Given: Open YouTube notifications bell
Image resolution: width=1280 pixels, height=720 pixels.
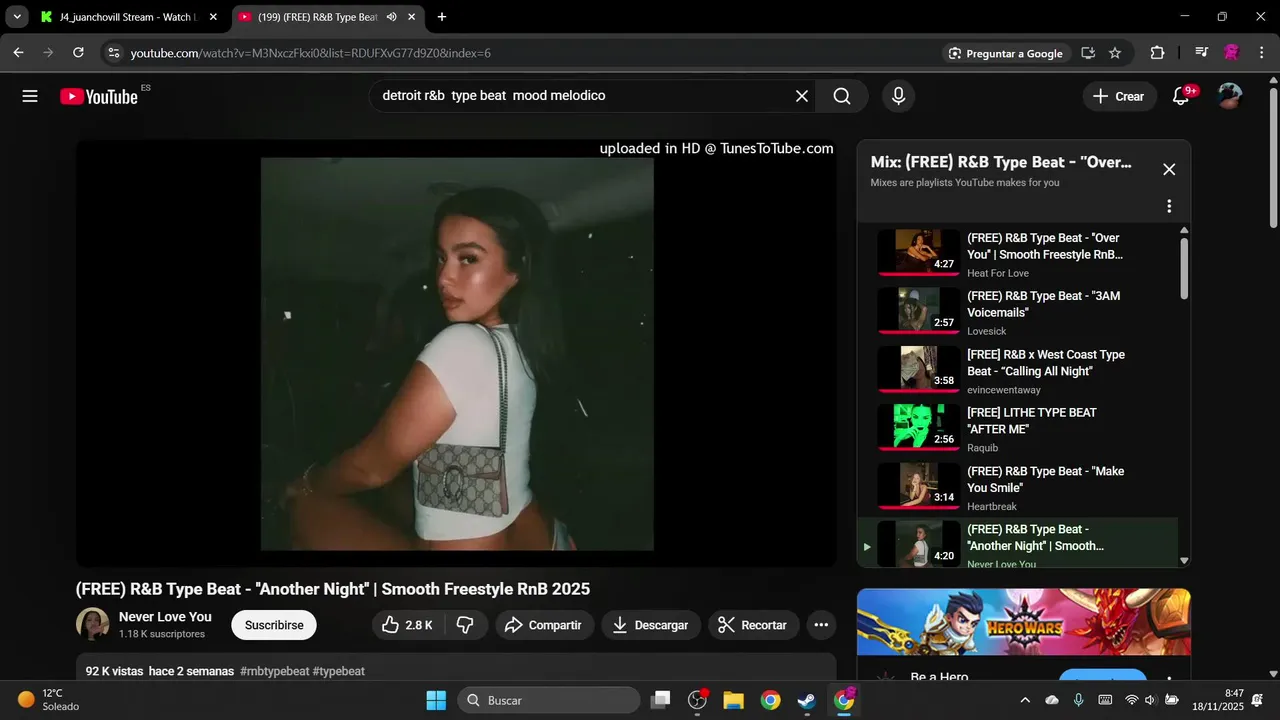Looking at the screenshot, I should point(1181,96).
